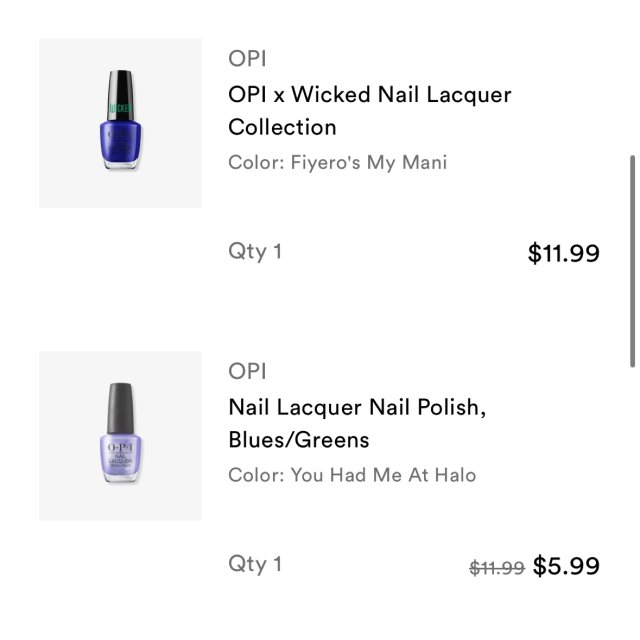Click the $5.99 sale price
Screen dimensions: 640x640
coord(566,566)
